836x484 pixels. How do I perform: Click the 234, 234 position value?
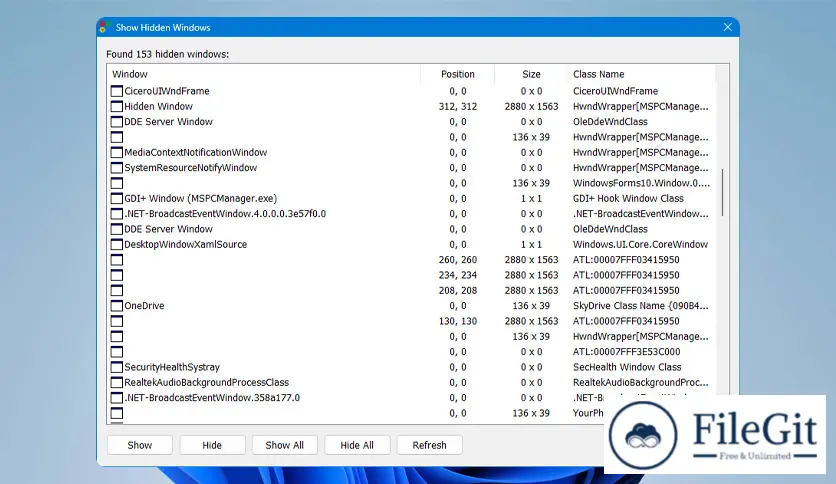coord(457,275)
